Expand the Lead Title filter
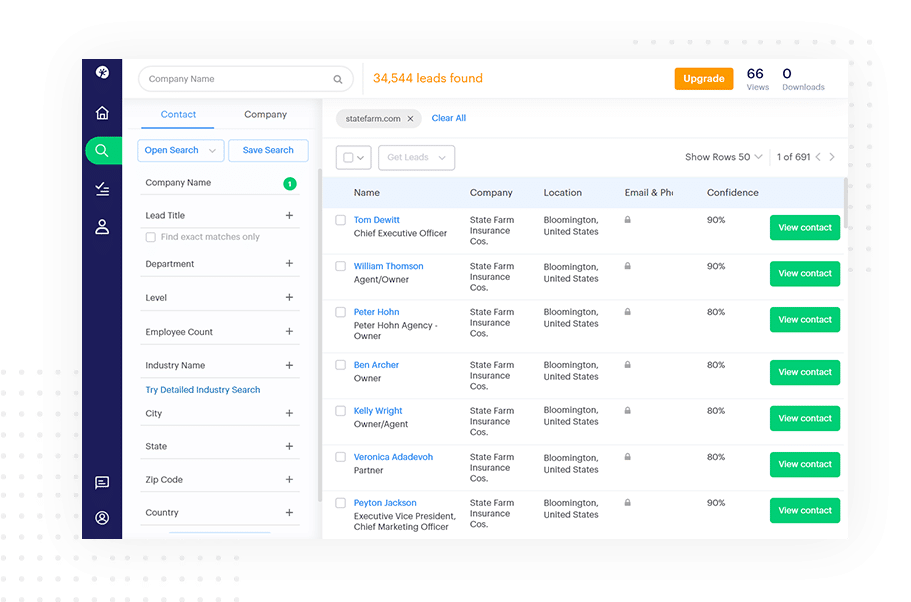 pyautogui.click(x=289, y=213)
